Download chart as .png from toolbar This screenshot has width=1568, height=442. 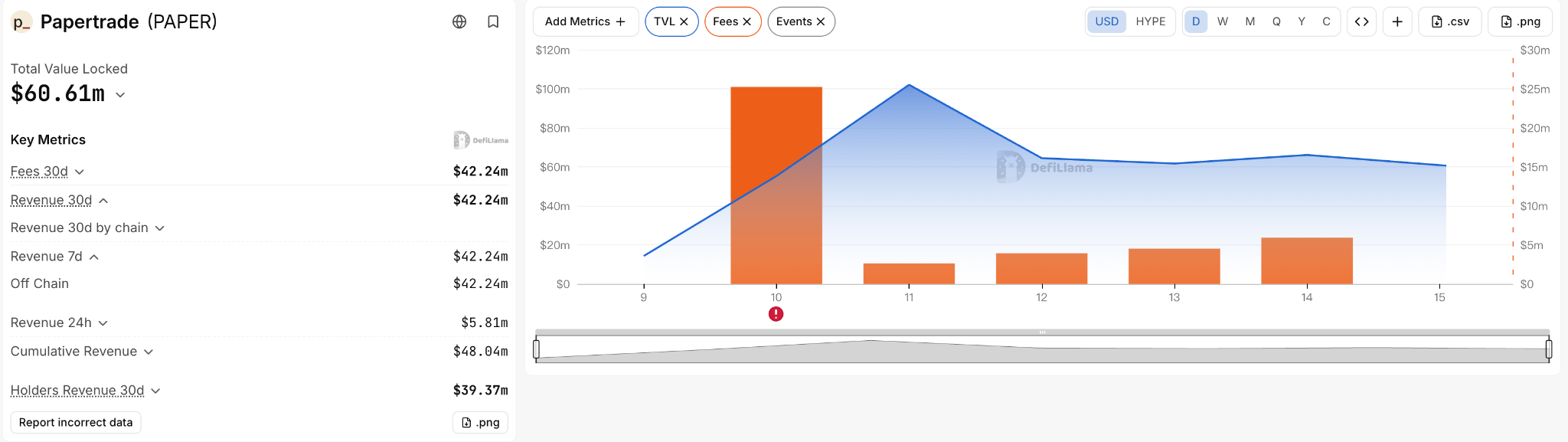tap(1520, 21)
